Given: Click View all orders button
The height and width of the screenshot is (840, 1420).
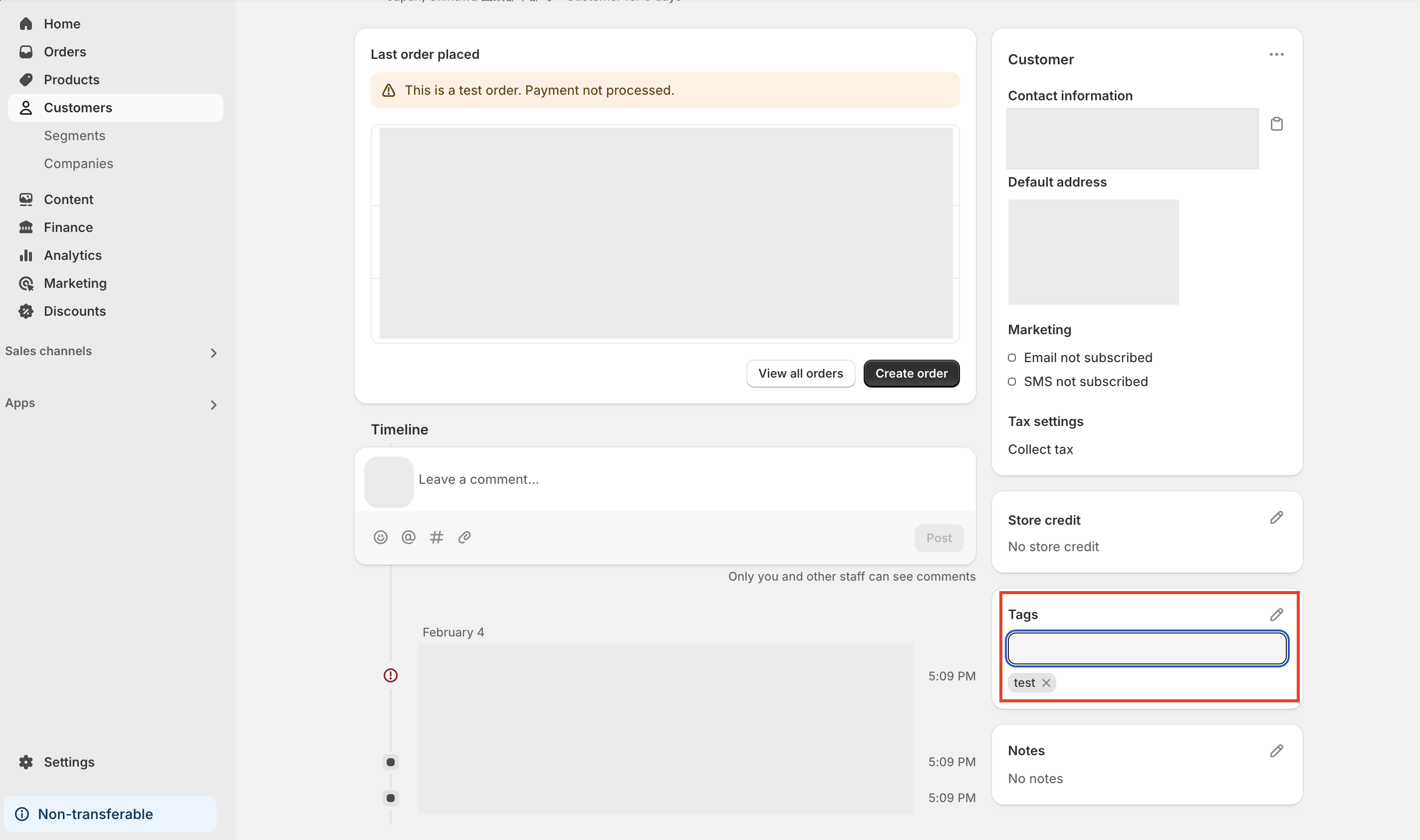Looking at the screenshot, I should (801, 374).
